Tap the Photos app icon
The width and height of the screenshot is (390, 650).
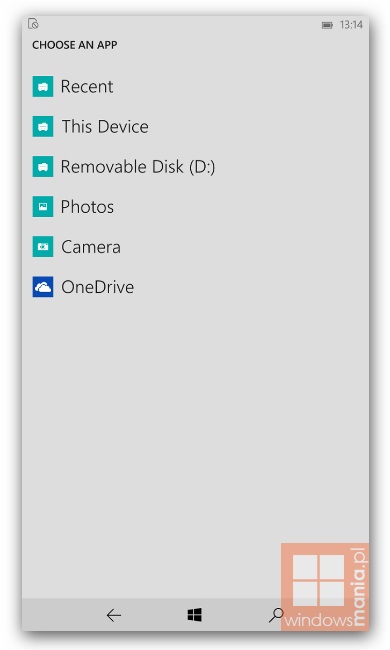[x=43, y=206]
